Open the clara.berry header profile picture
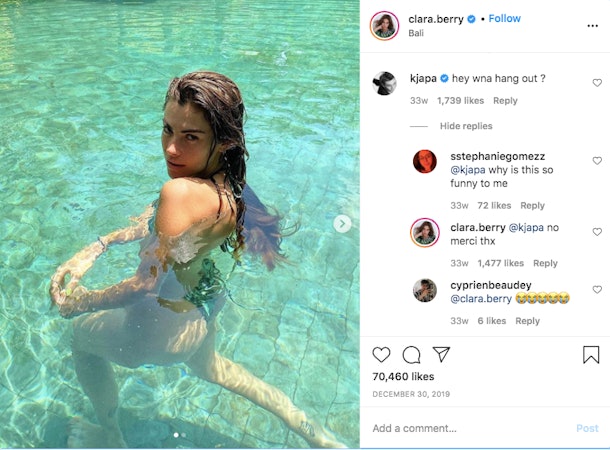Viewport: 610px width, 450px height. [384, 26]
